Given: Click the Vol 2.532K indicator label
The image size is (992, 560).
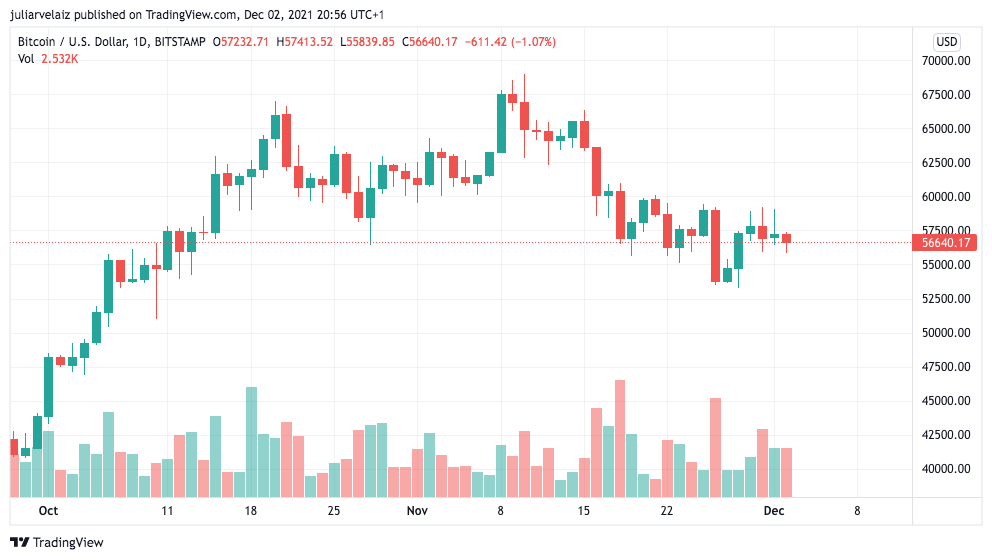Looking at the screenshot, I should pyautogui.click(x=48, y=59).
